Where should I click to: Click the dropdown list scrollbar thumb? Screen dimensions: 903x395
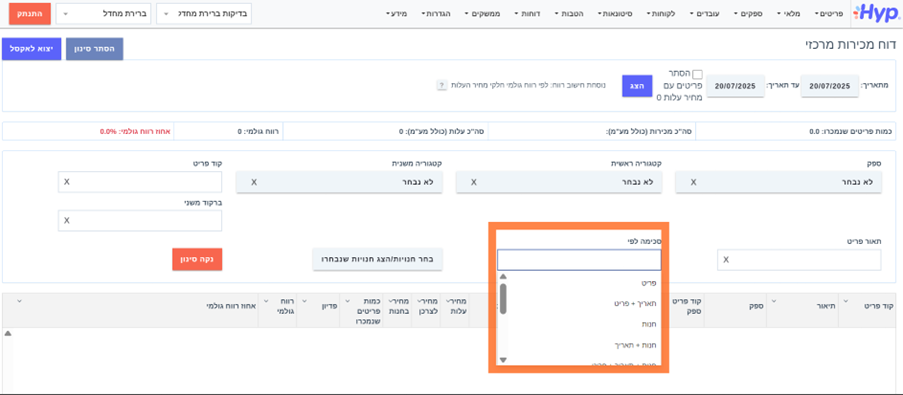click(x=503, y=298)
